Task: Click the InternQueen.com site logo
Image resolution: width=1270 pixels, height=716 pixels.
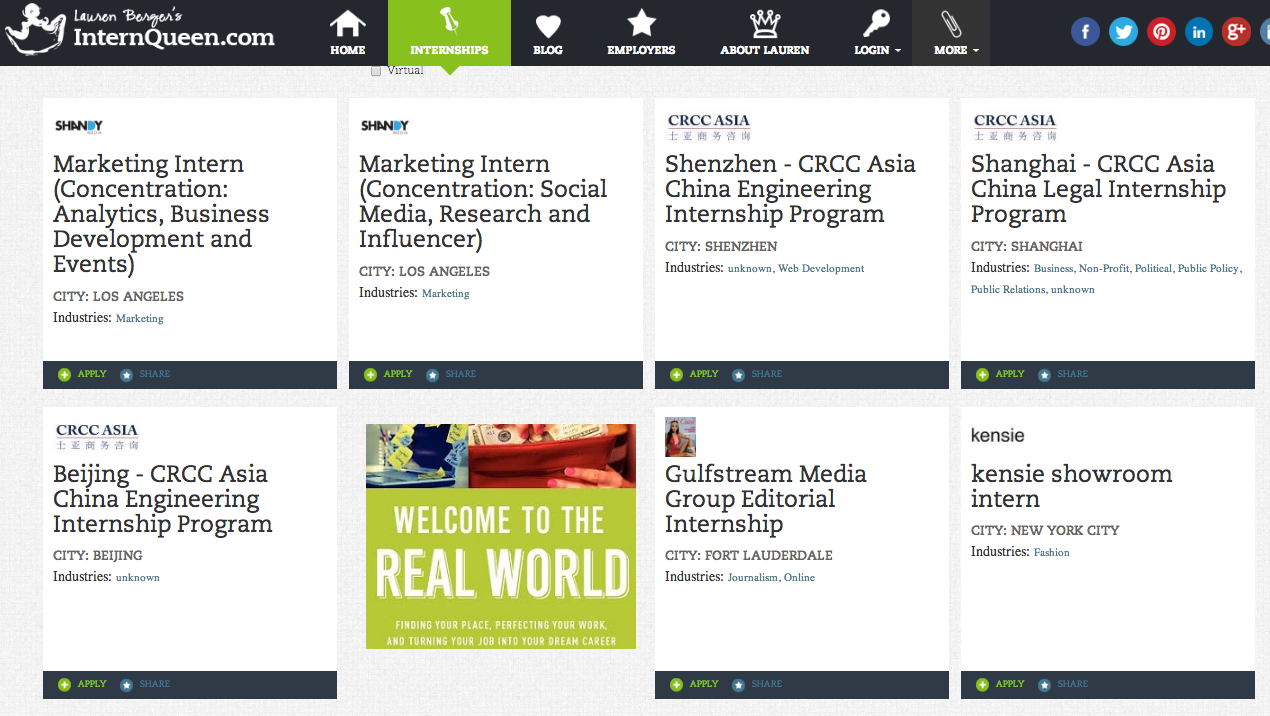Action: [x=140, y=32]
